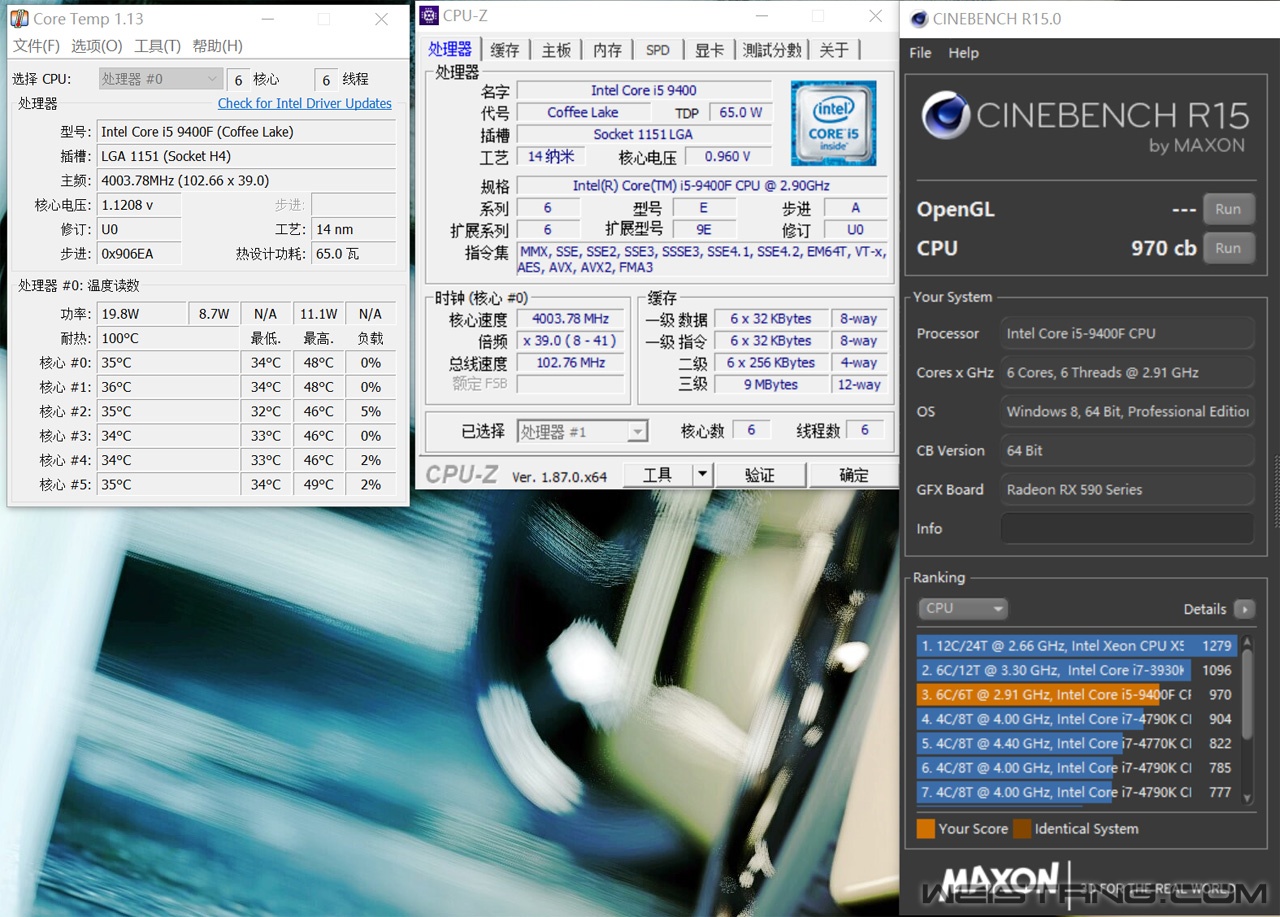Open the Help menu in Cinebench
This screenshot has width=1280, height=917.
pyautogui.click(x=963, y=53)
